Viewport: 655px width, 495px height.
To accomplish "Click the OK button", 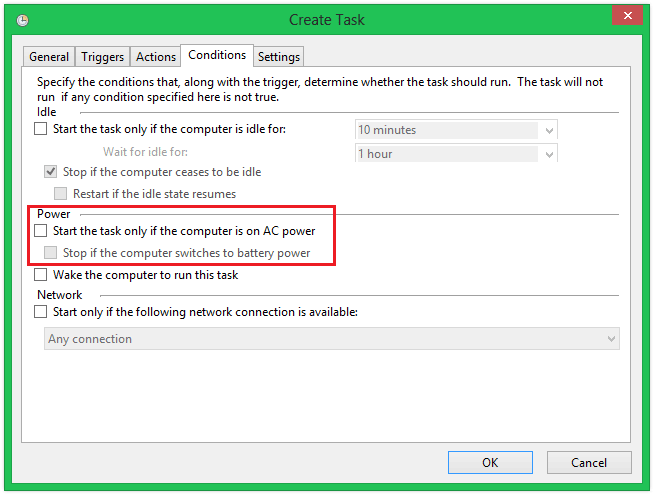I will pyautogui.click(x=490, y=463).
